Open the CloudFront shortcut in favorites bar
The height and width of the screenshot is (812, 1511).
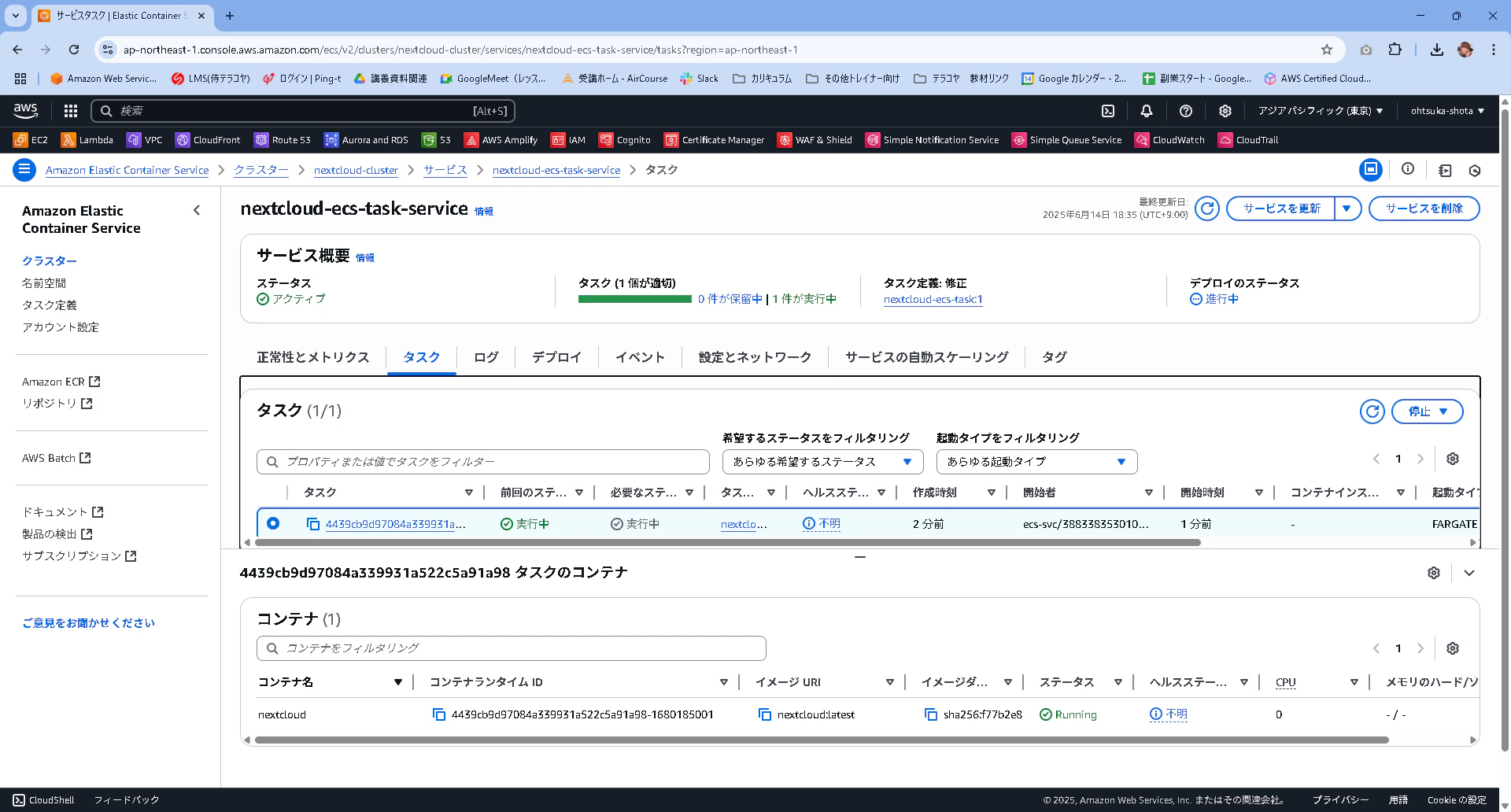click(208, 140)
